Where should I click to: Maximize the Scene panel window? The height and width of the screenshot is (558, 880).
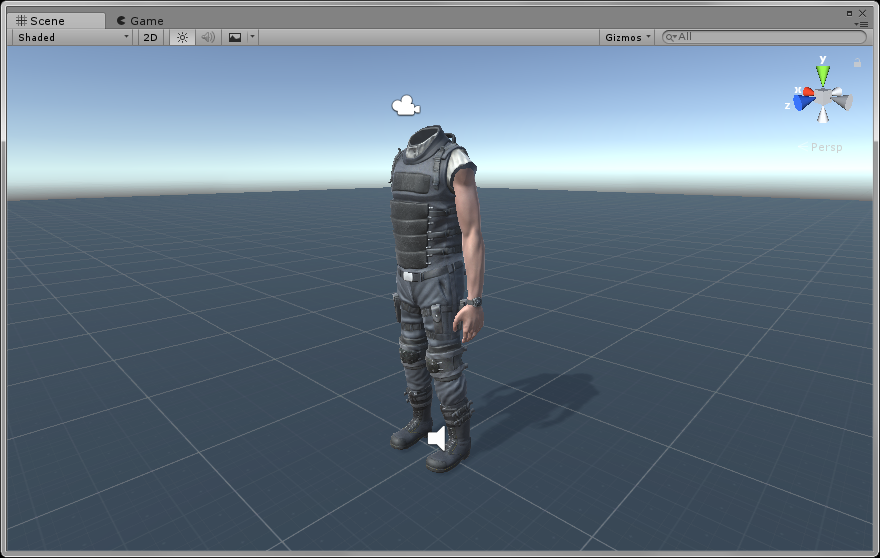click(849, 13)
